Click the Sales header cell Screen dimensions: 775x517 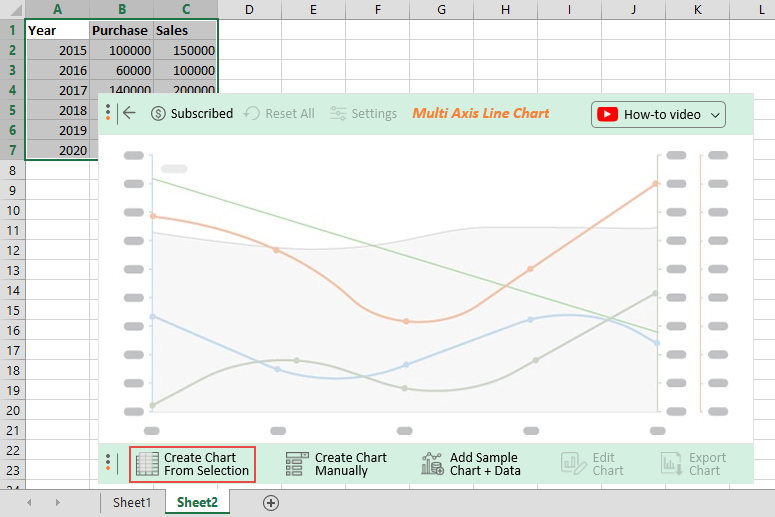pos(185,30)
